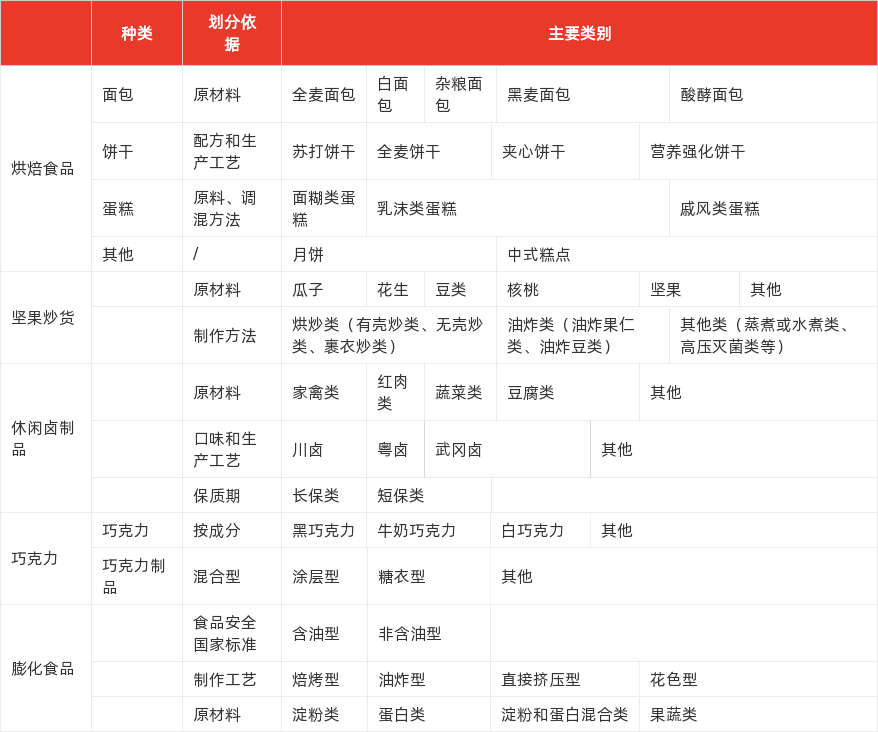
Task: Select the 混合型 cell
Action: pos(232,576)
